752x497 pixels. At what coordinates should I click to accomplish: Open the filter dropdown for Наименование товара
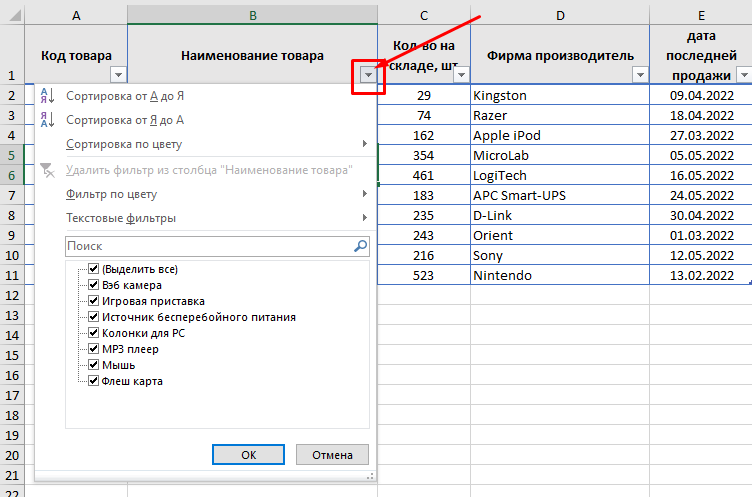[x=368, y=75]
